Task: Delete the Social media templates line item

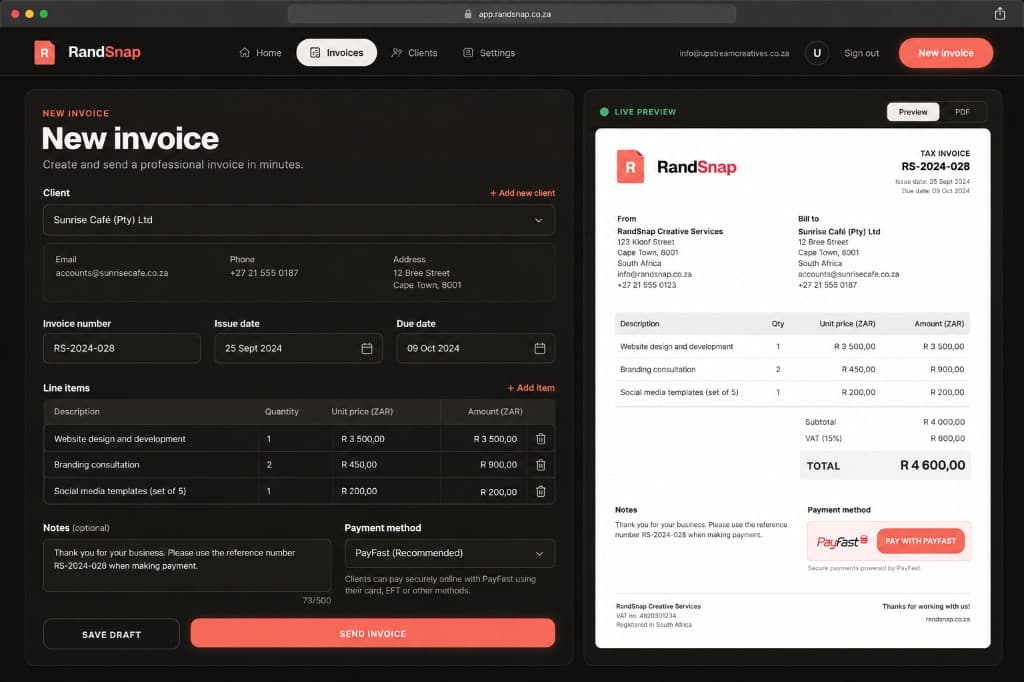Action: point(541,491)
